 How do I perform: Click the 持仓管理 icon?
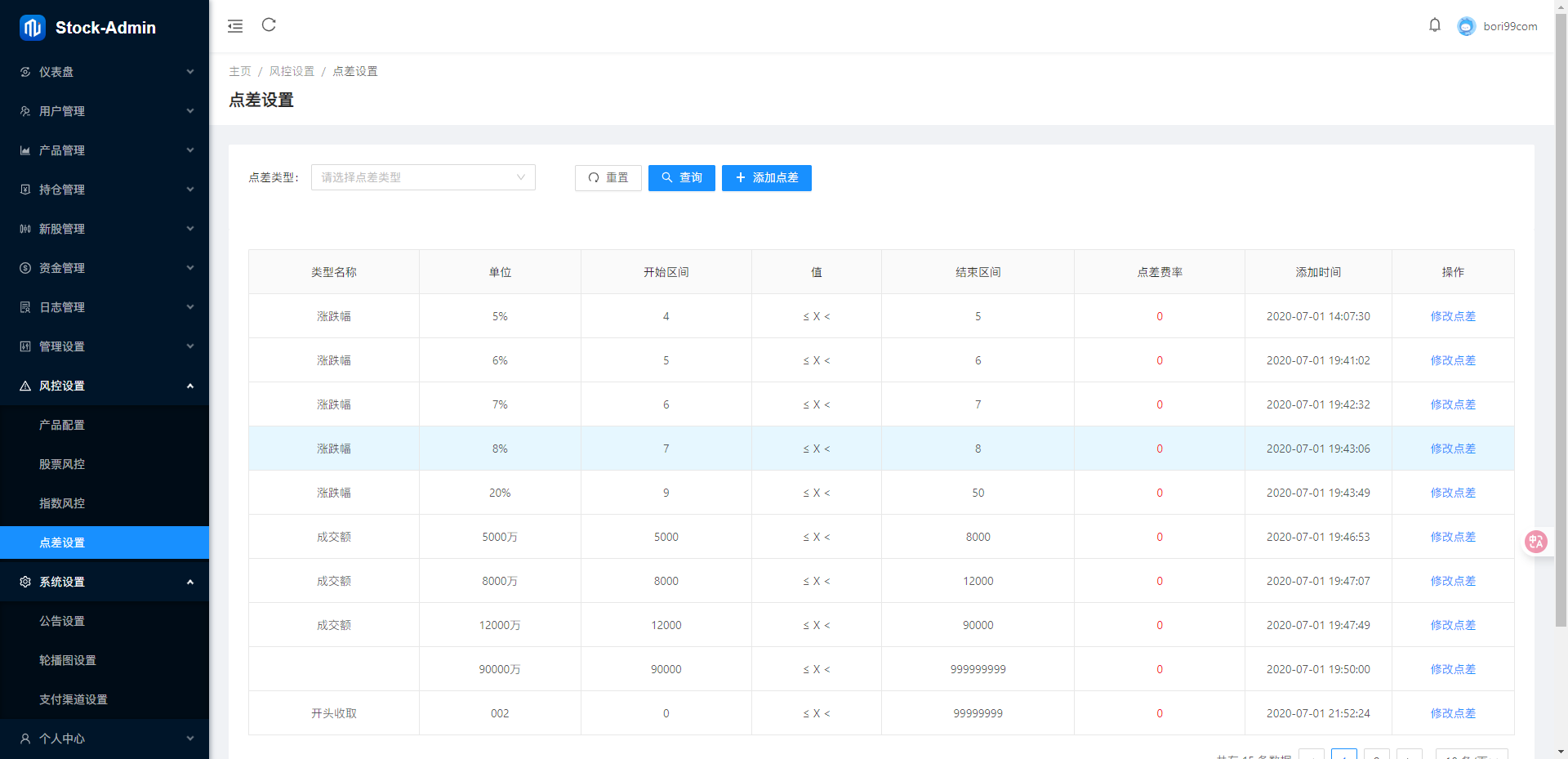coord(25,190)
